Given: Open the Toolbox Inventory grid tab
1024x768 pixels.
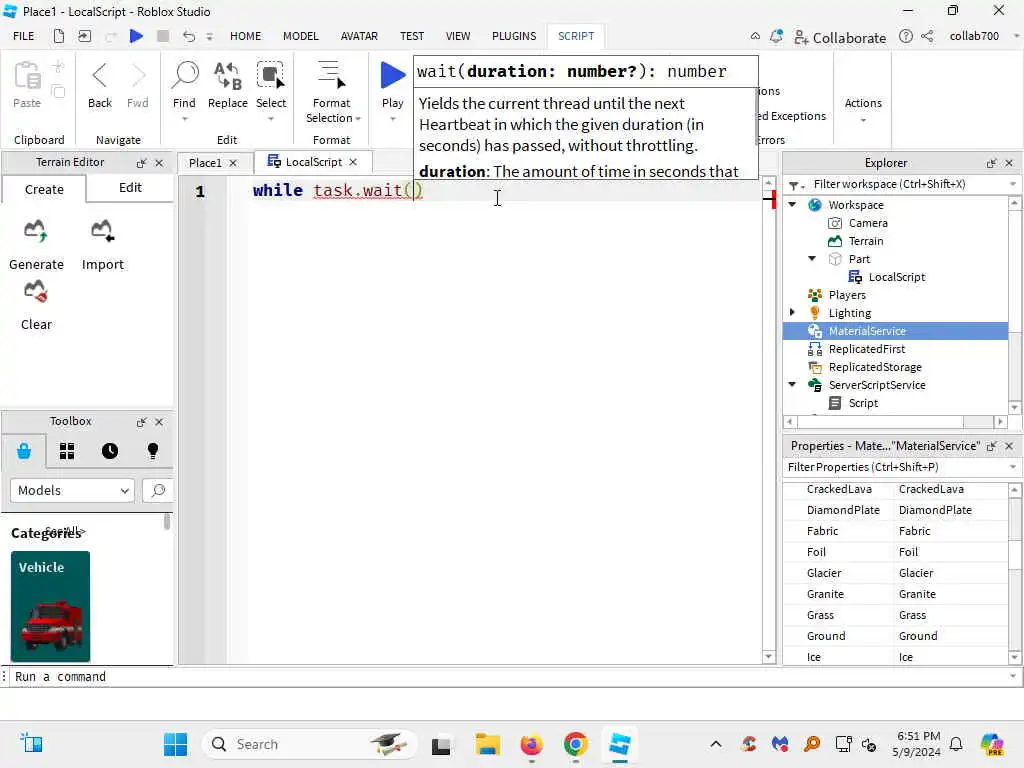Looking at the screenshot, I should (x=67, y=451).
